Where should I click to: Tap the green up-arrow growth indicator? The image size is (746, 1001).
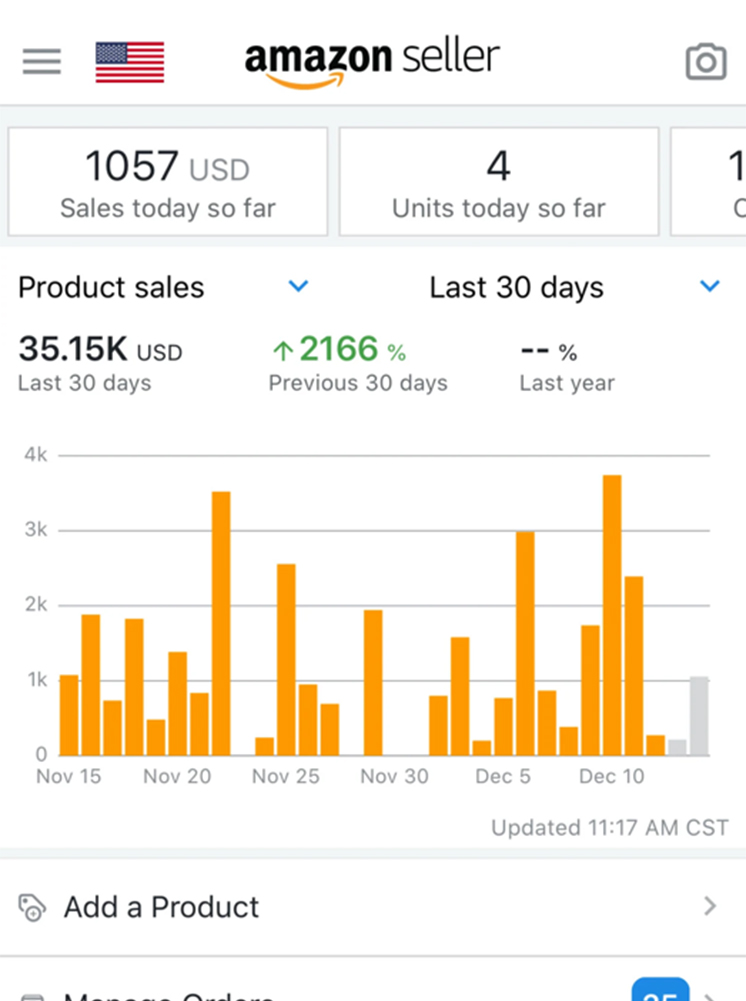pos(283,351)
